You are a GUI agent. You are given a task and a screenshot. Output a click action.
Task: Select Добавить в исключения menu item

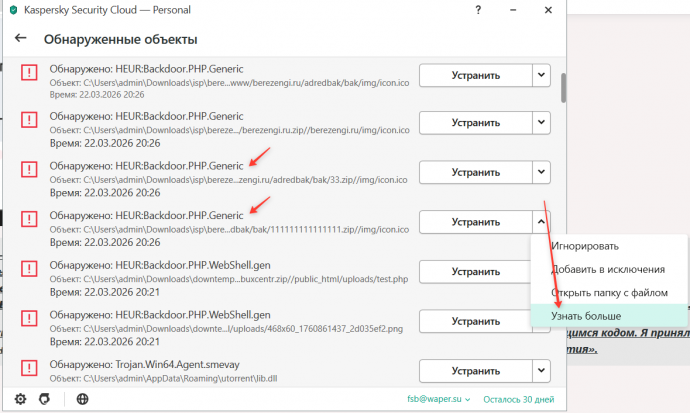point(608,269)
